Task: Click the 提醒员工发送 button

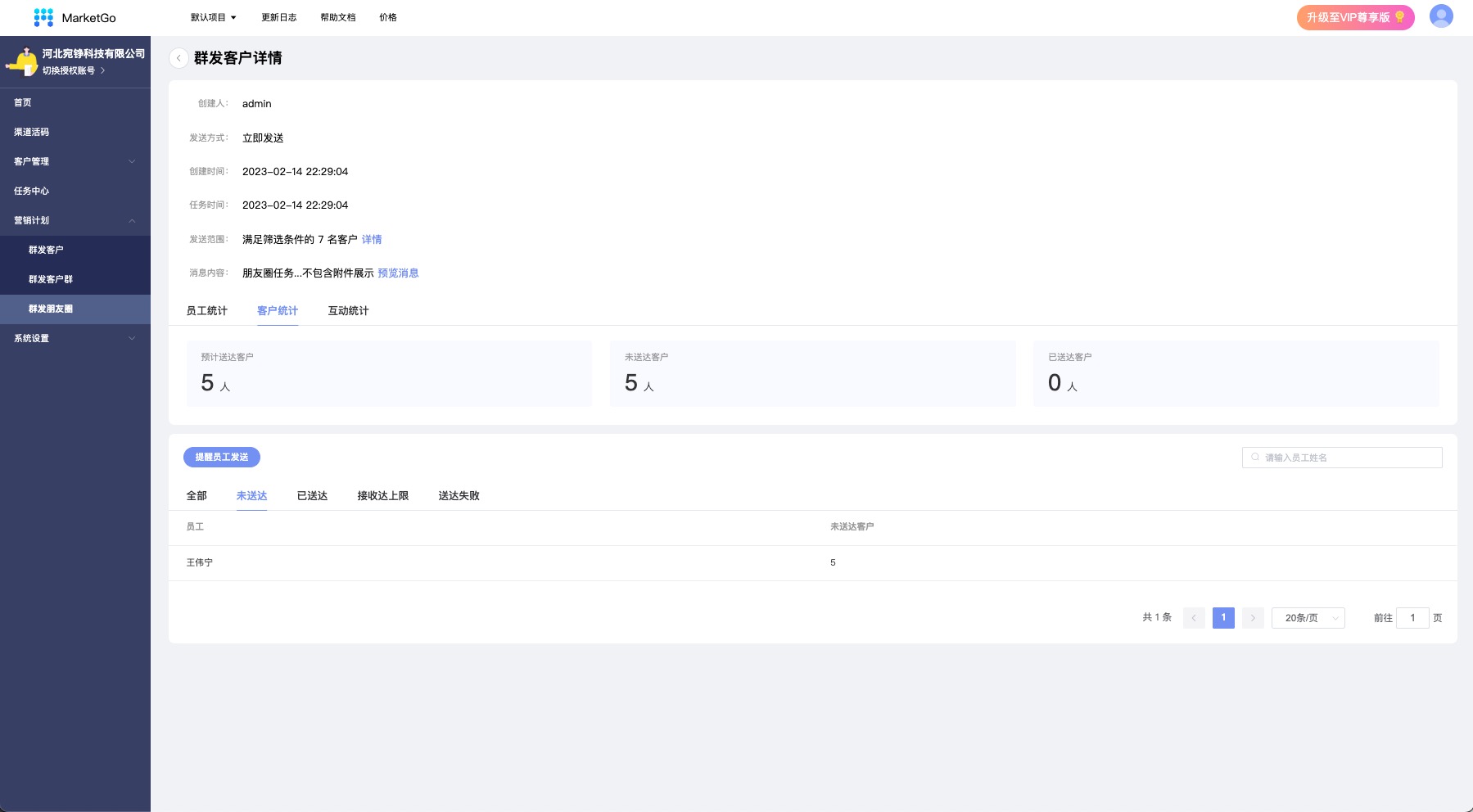Action: (222, 457)
